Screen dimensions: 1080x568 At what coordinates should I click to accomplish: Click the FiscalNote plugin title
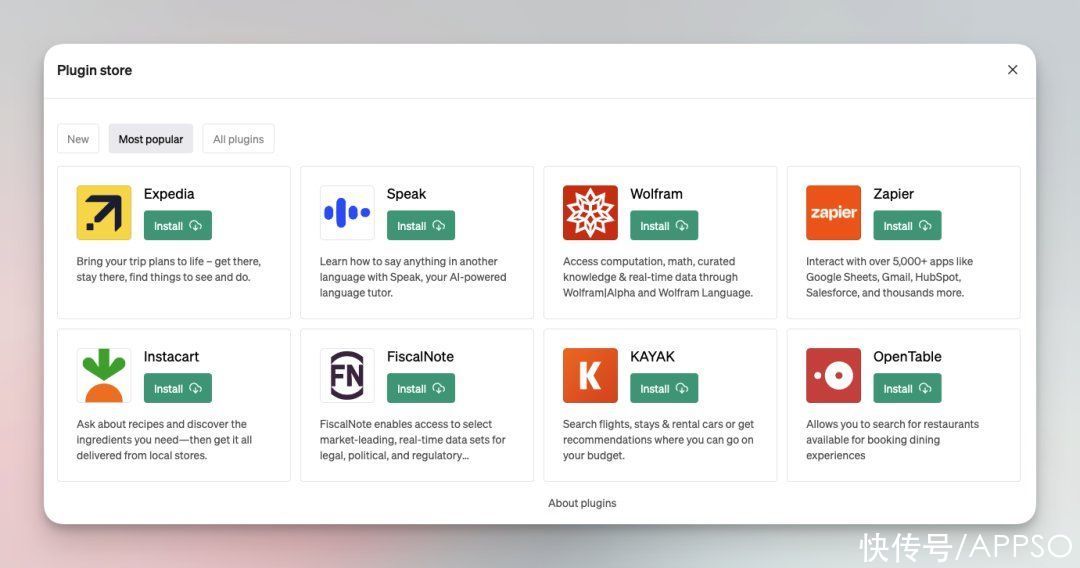click(420, 357)
